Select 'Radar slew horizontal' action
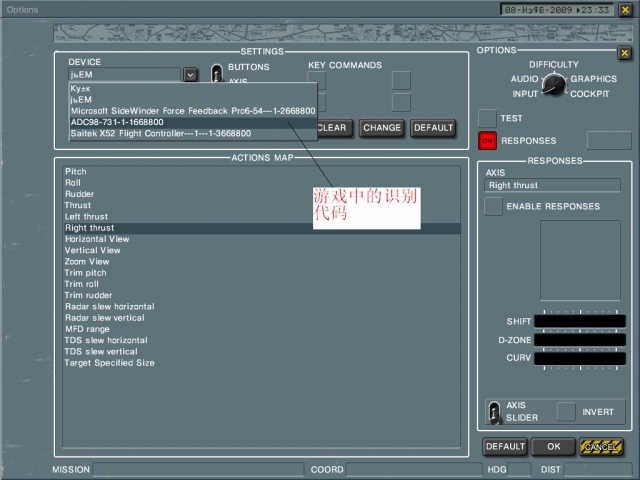 point(262,307)
